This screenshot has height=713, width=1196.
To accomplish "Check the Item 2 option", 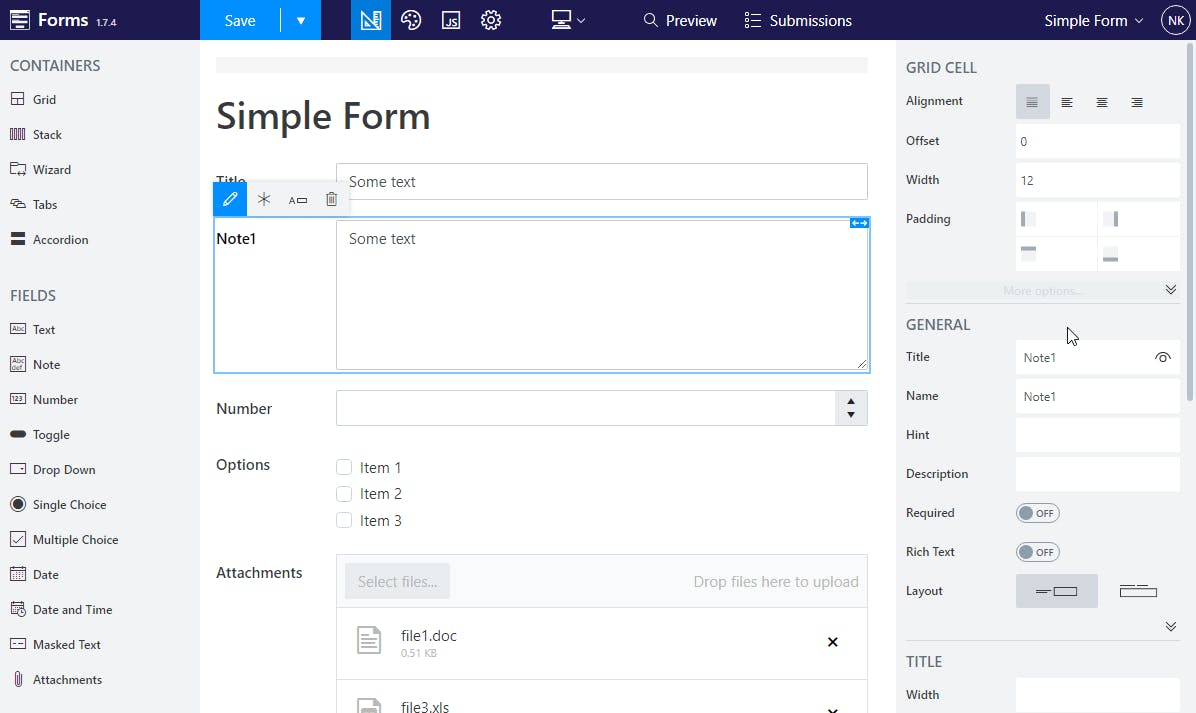I will click(342, 493).
